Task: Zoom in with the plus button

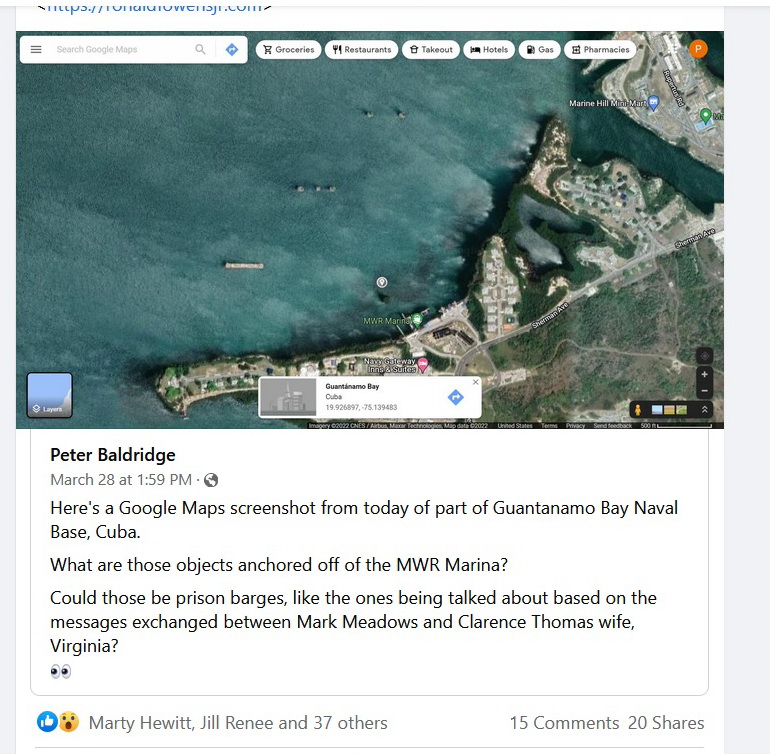Action: (704, 374)
